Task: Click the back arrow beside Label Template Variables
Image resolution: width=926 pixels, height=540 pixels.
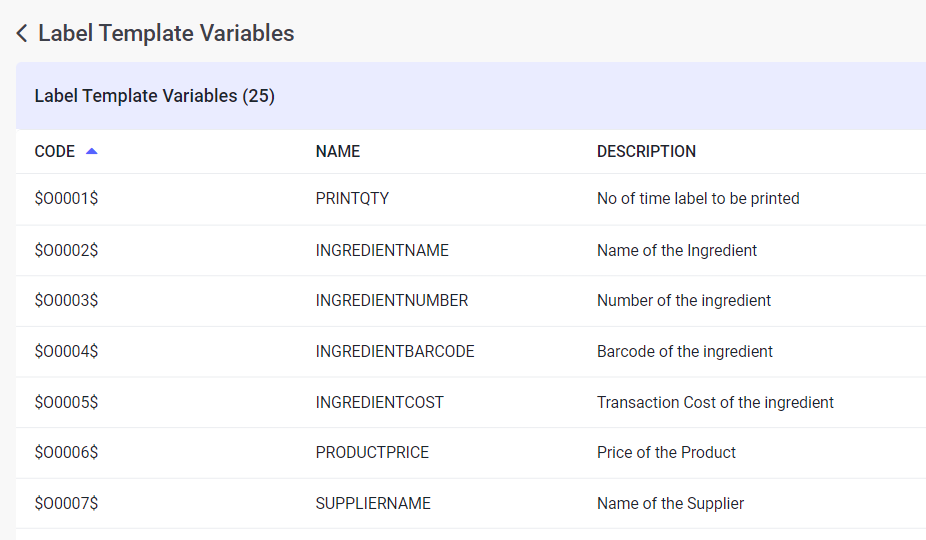Action: point(22,34)
